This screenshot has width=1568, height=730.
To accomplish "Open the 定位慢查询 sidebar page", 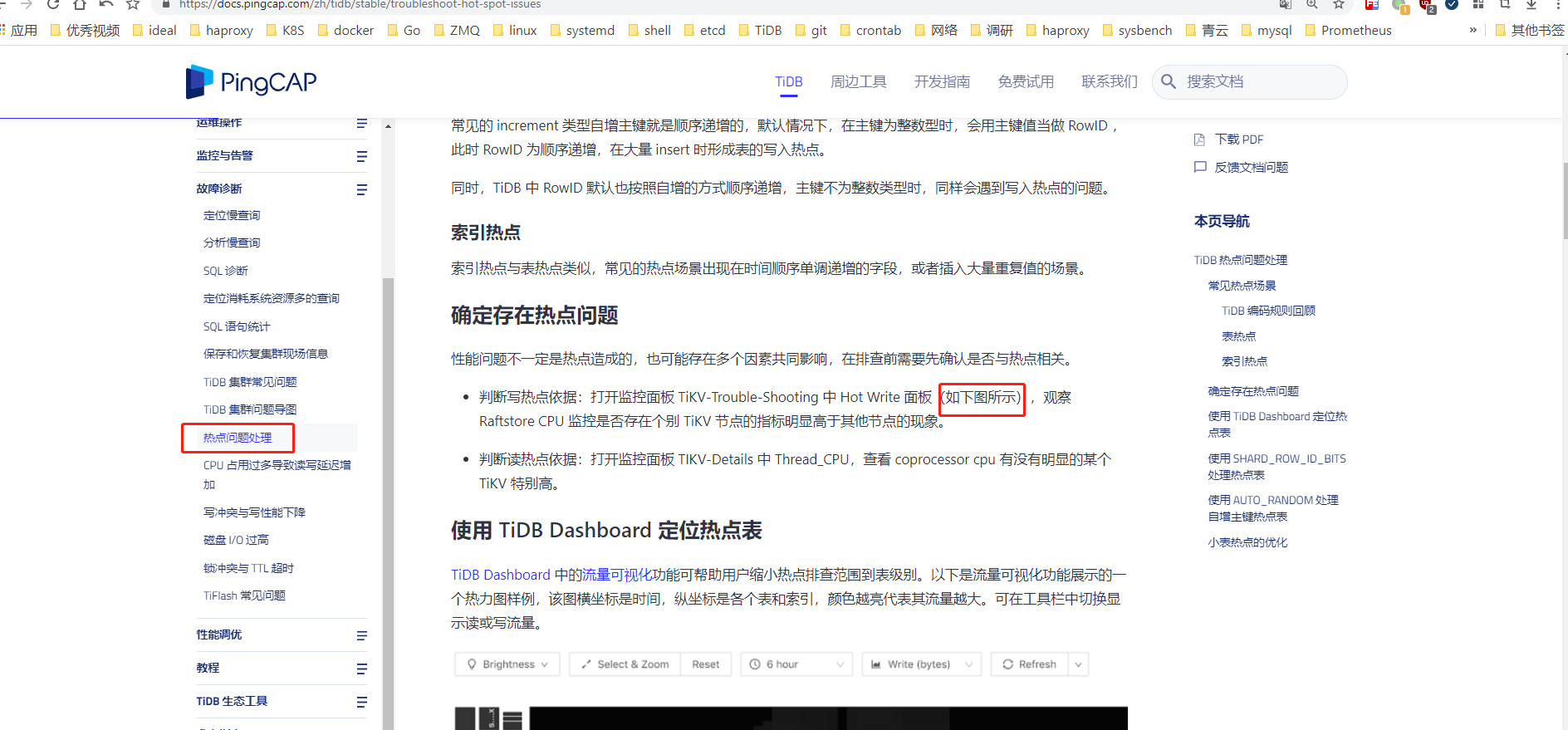I will [232, 215].
